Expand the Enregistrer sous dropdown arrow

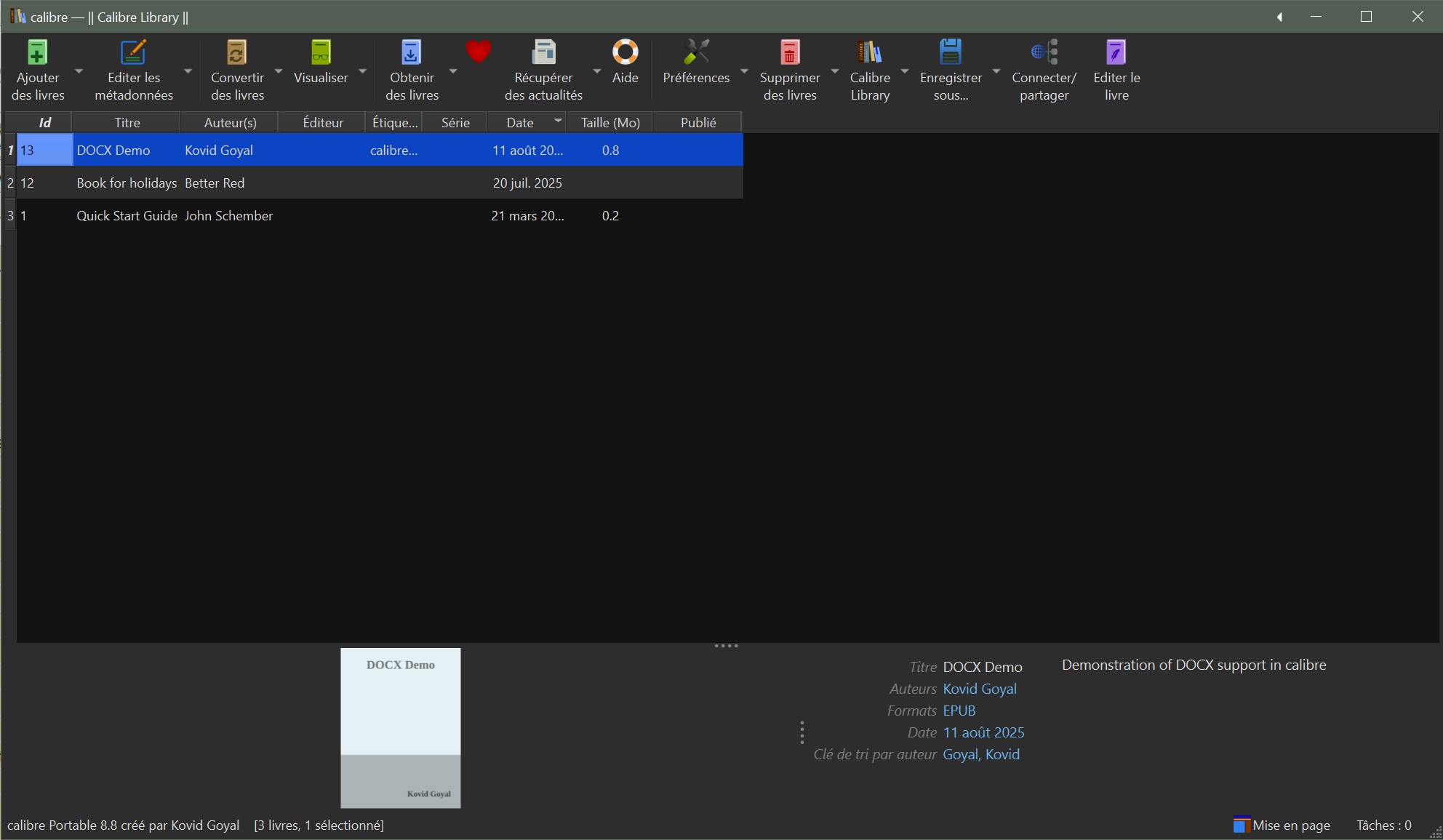pyautogui.click(x=996, y=71)
